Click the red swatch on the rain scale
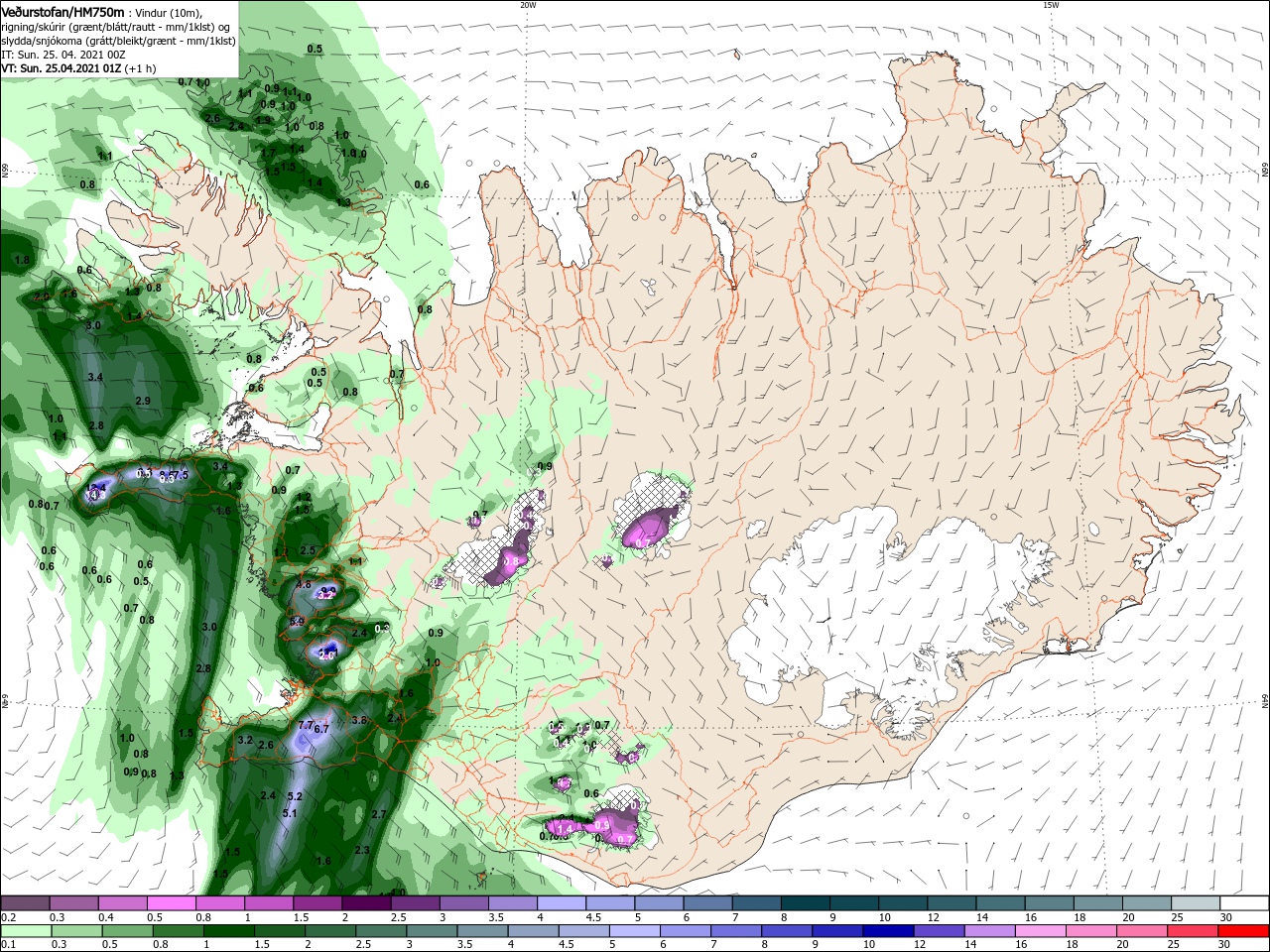The image size is (1270, 952). click(1244, 931)
